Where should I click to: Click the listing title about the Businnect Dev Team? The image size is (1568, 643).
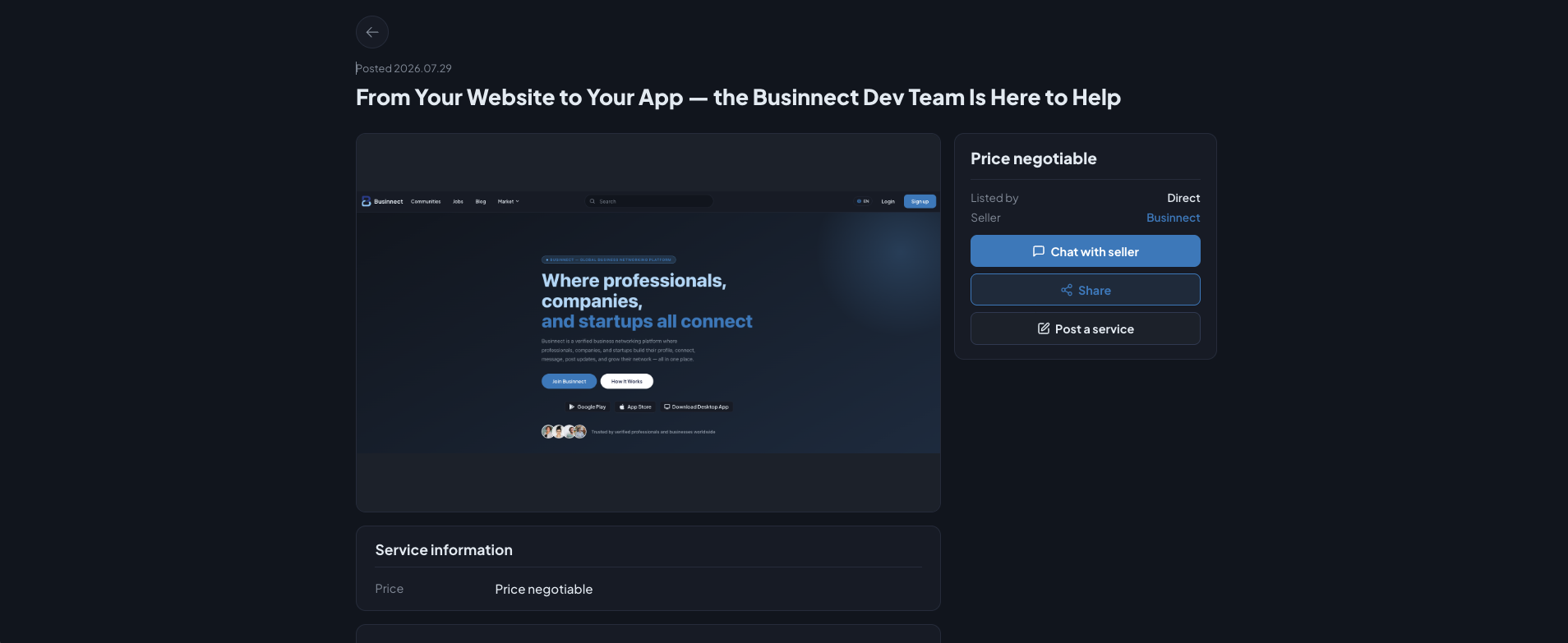tap(738, 98)
